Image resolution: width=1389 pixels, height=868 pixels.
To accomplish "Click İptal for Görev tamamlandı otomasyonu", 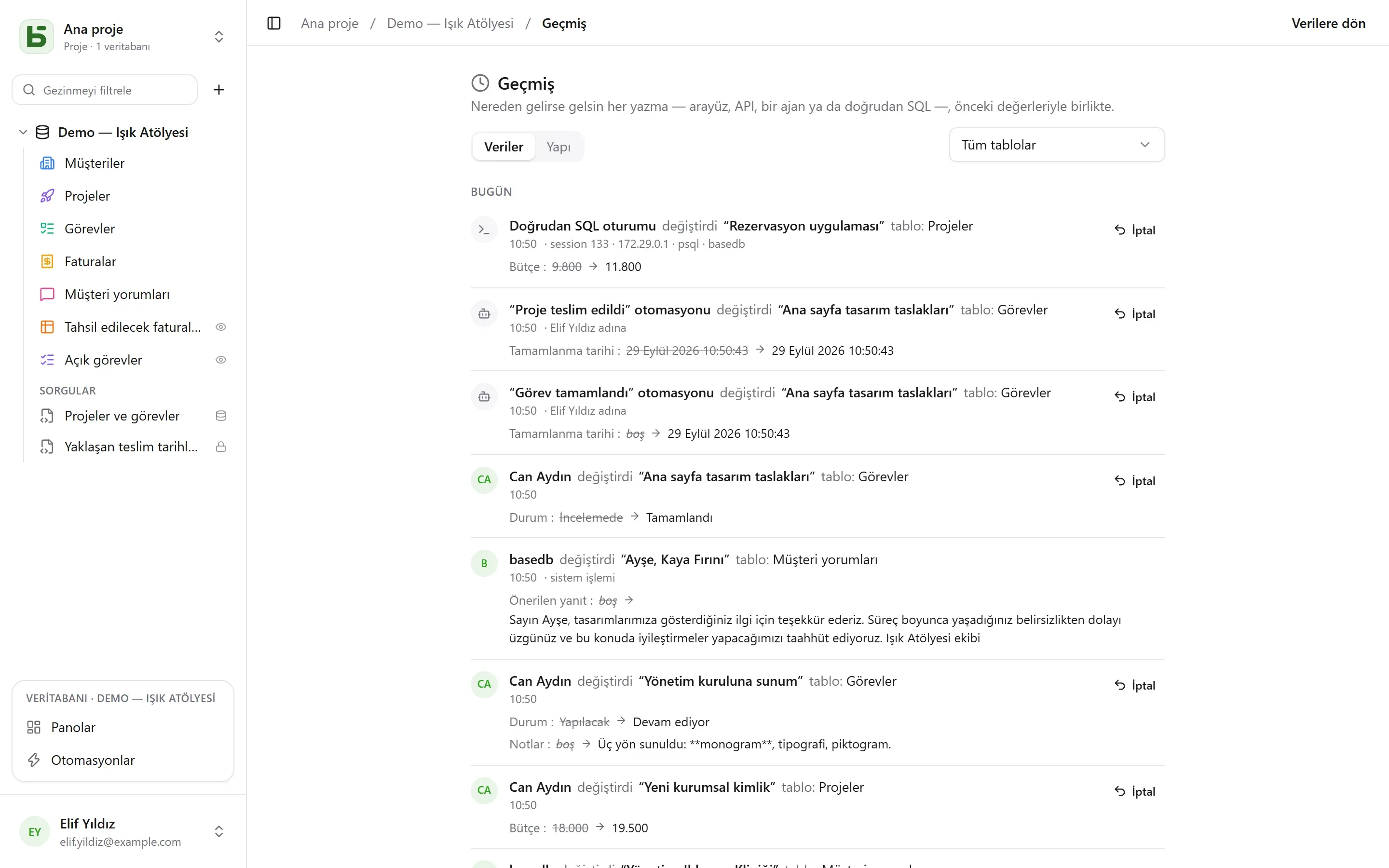I will click(1135, 397).
